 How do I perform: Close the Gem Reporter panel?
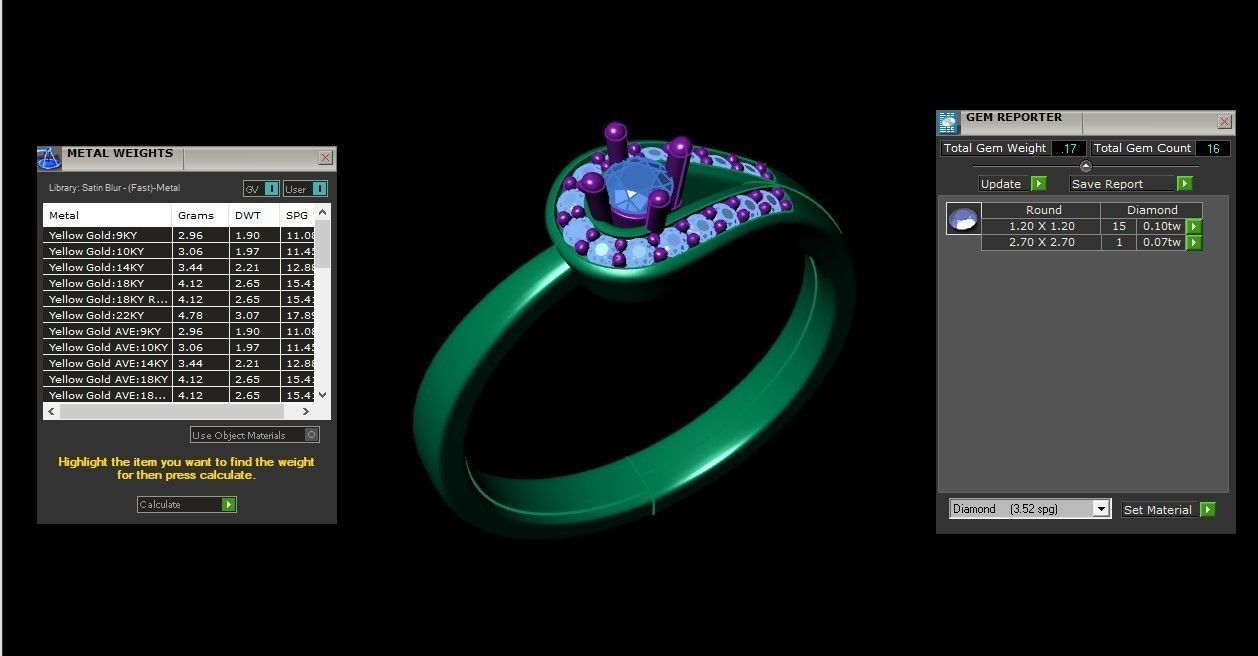(x=1225, y=122)
